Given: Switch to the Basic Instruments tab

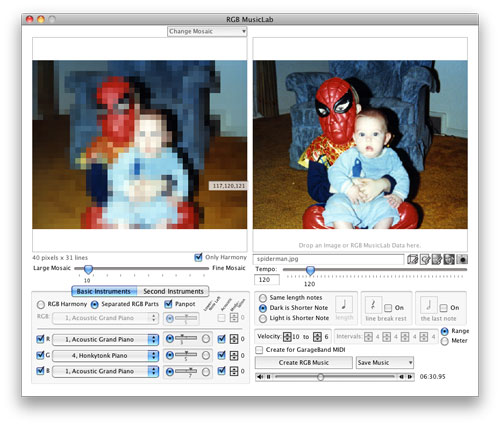Looking at the screenshot, I should point(104,291).
